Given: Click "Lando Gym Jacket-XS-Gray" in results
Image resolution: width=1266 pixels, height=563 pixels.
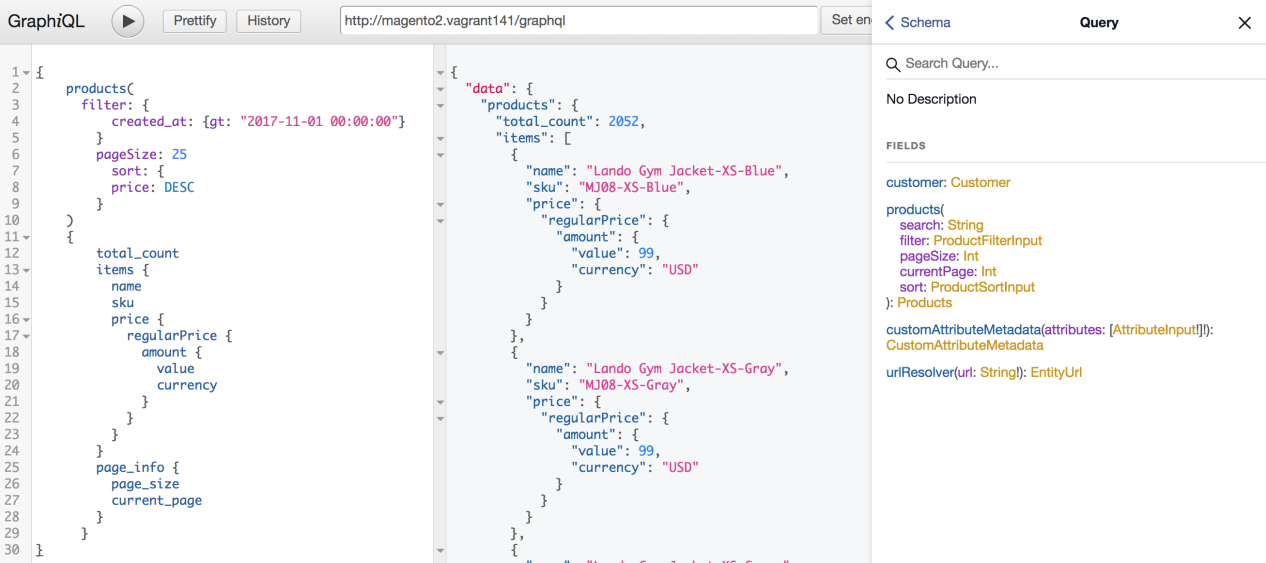Looking at the screenshot, I should (x=685, y=369).
